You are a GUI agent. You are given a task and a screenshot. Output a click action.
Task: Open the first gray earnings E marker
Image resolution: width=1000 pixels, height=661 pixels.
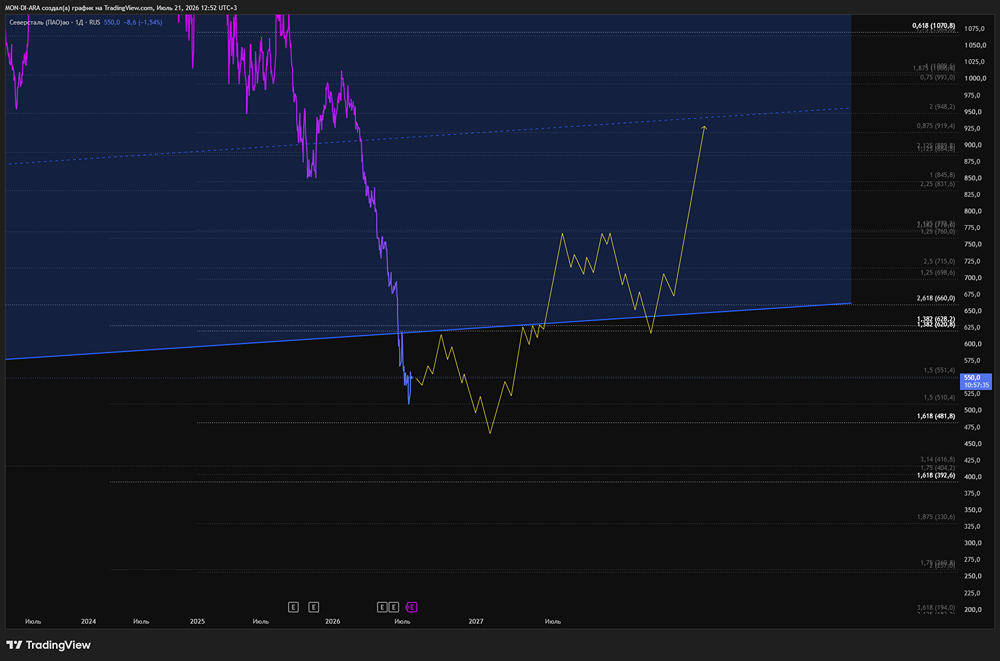(x=293, y=607)
